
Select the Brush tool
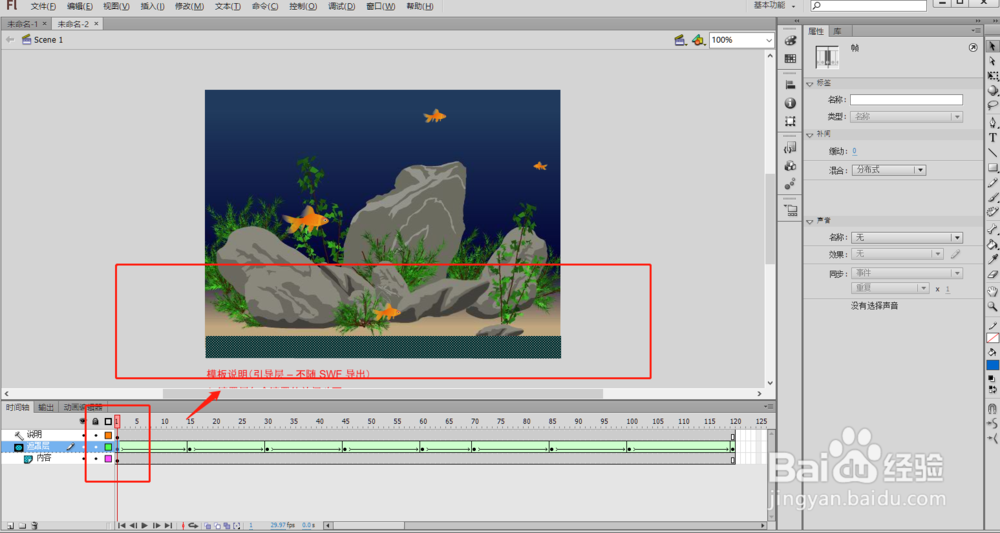[x=992, y=197]
